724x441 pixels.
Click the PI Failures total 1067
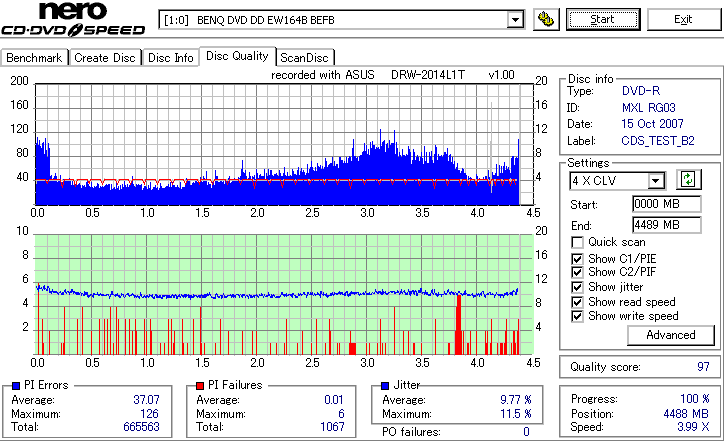(x=332, y=427)
